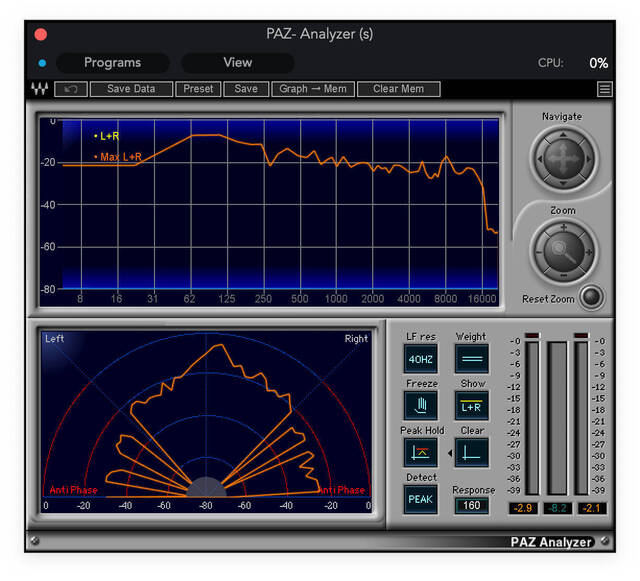Click the Waves logo icon

coord(39,89)
